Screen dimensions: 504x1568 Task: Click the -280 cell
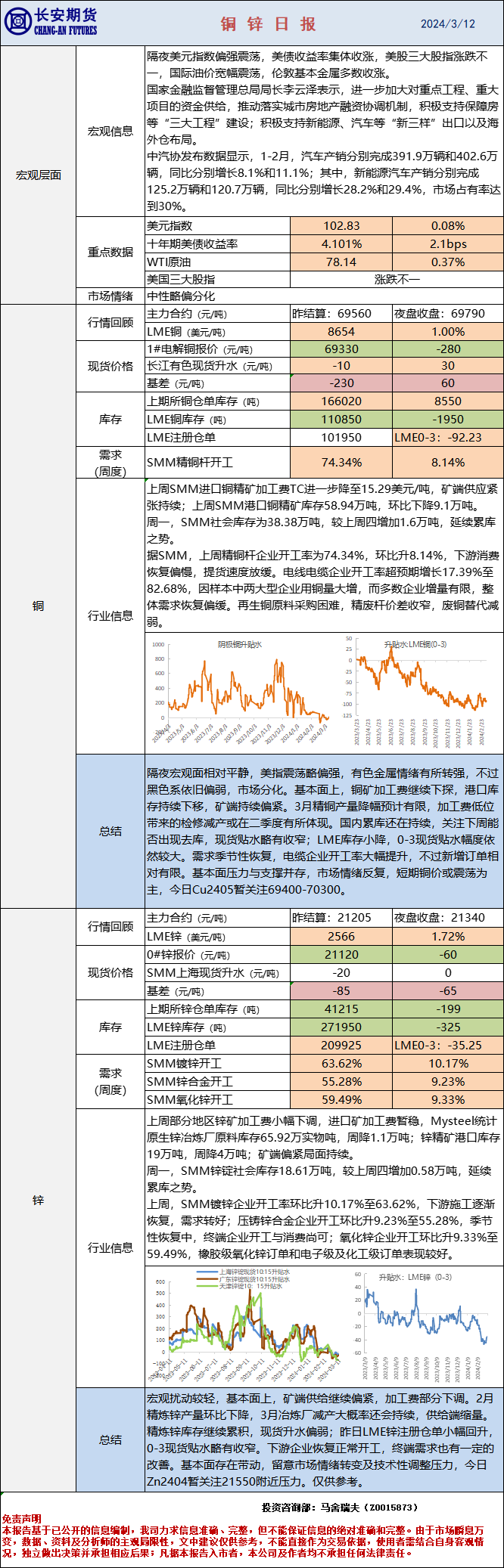[448, 349]
